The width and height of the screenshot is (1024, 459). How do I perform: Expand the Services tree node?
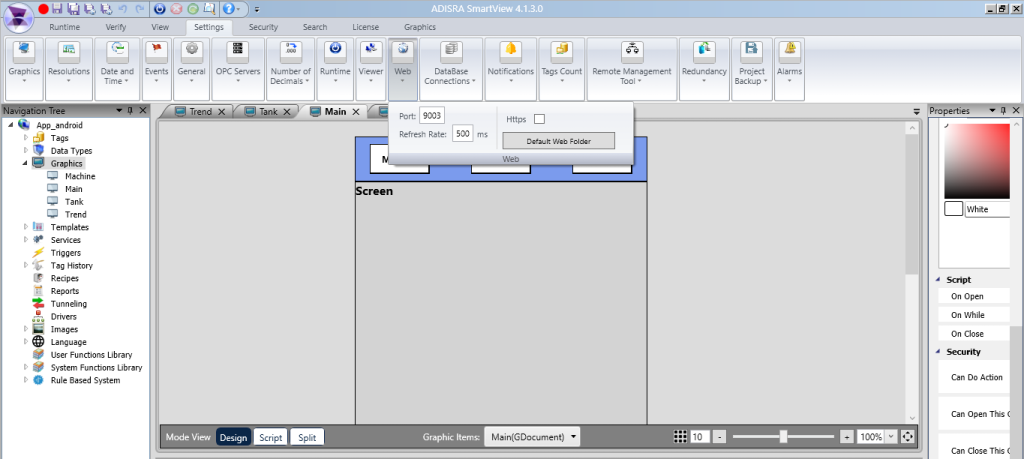coord(26,240)
